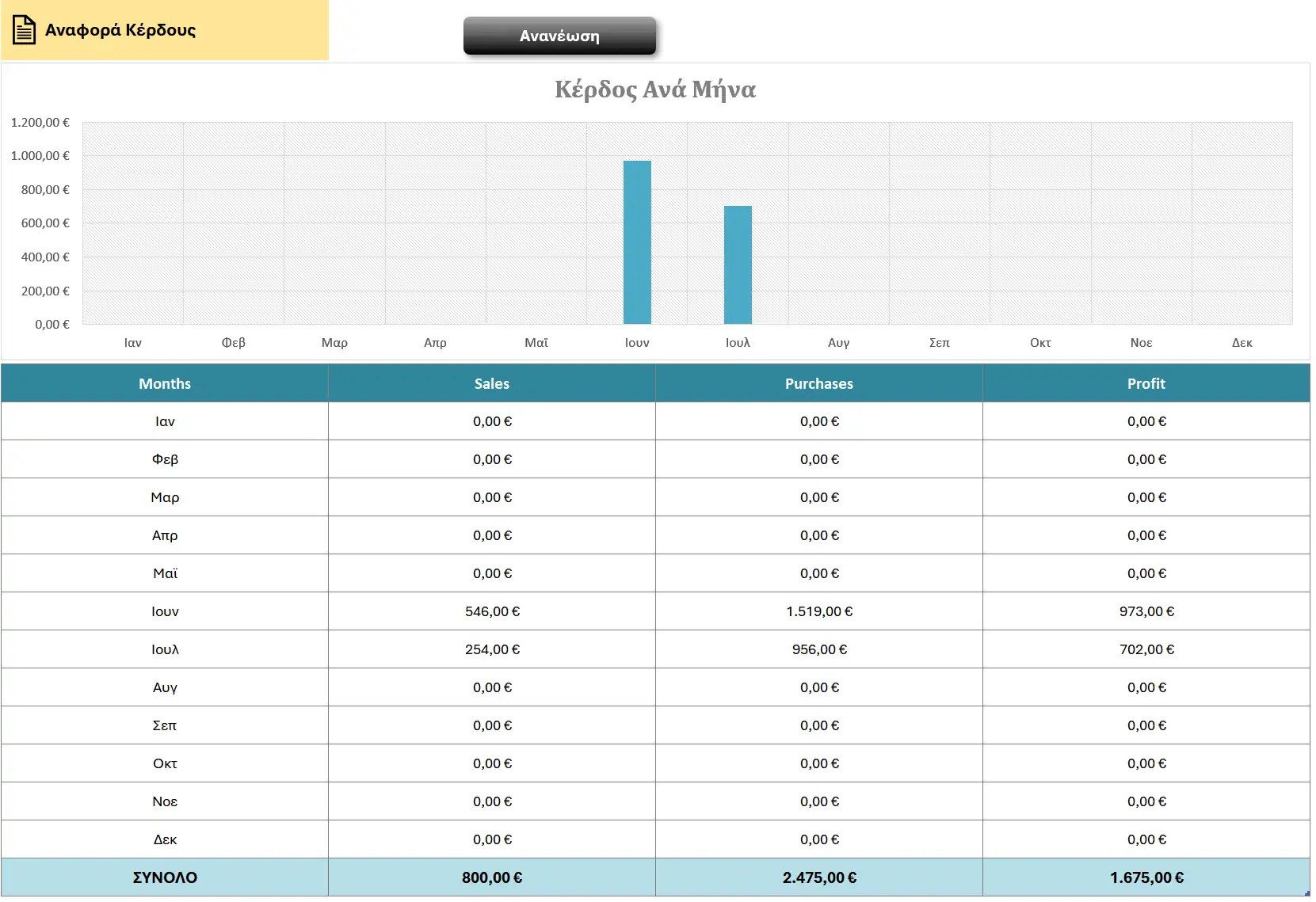
Task: Click the profit cell in the Δεκ row
Action: [x=1146, y=839]
